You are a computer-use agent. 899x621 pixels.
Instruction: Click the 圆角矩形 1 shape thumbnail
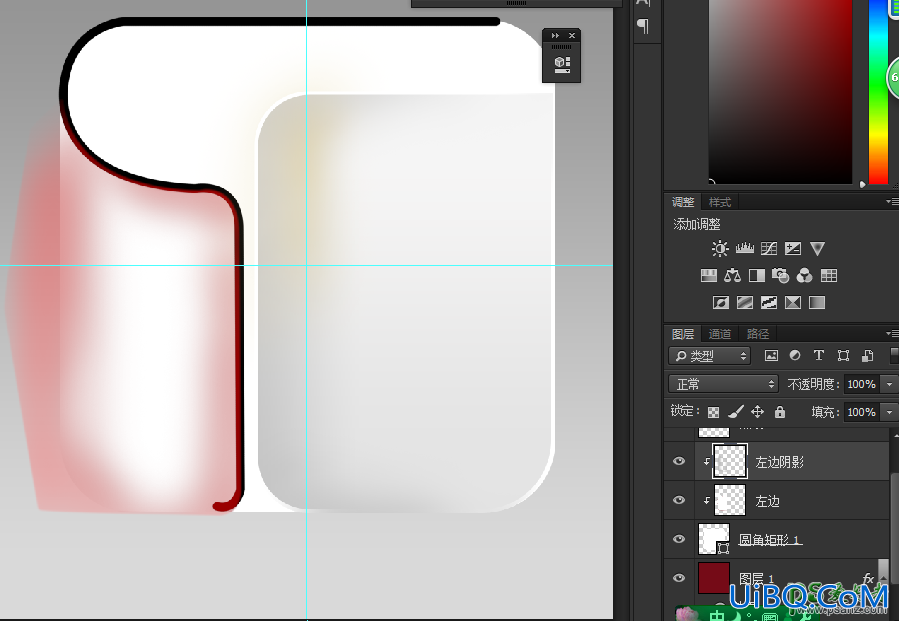pos(714,539)
